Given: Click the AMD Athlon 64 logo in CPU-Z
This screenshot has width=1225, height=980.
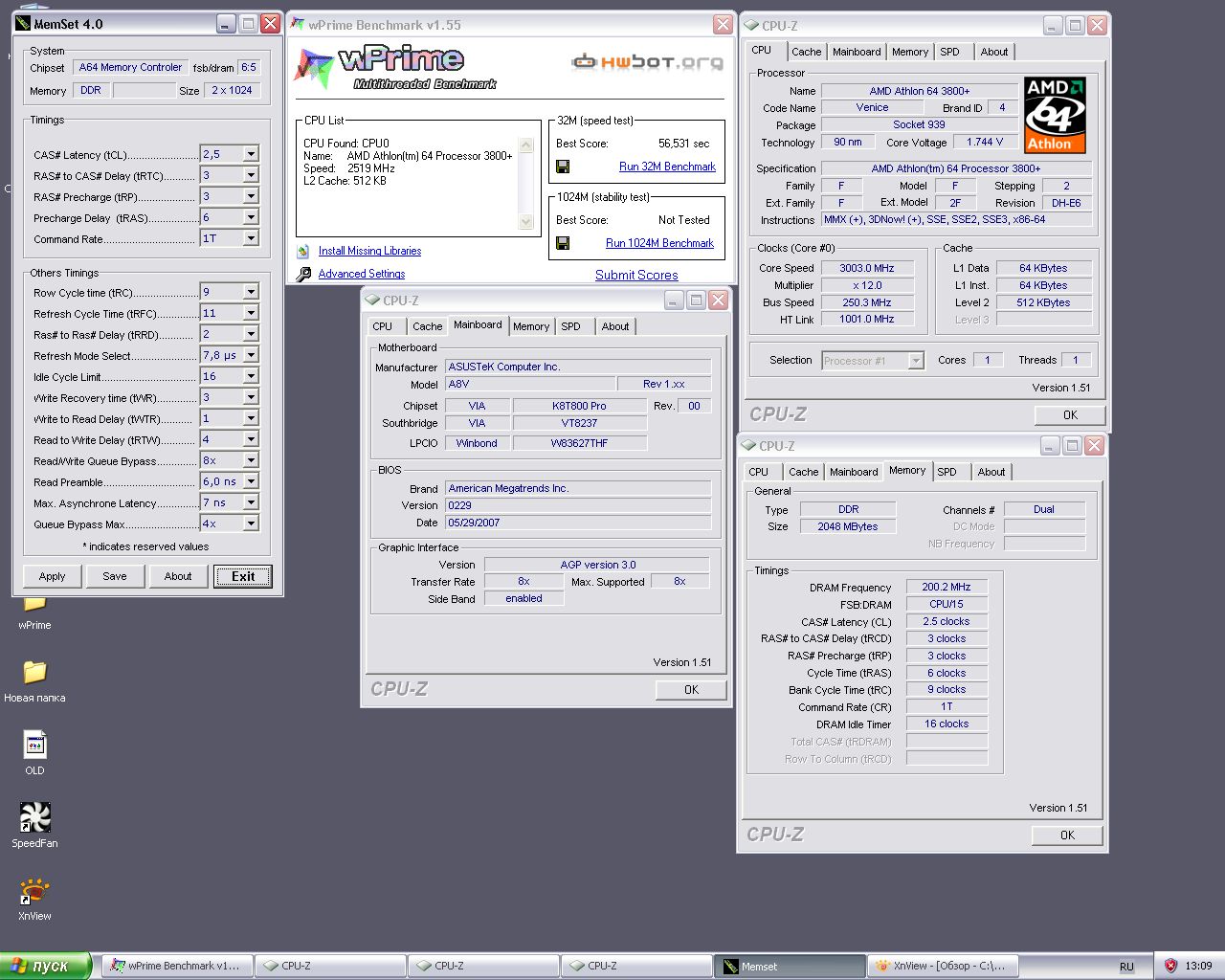Looking at the screenshot, I should (1055, 115).
